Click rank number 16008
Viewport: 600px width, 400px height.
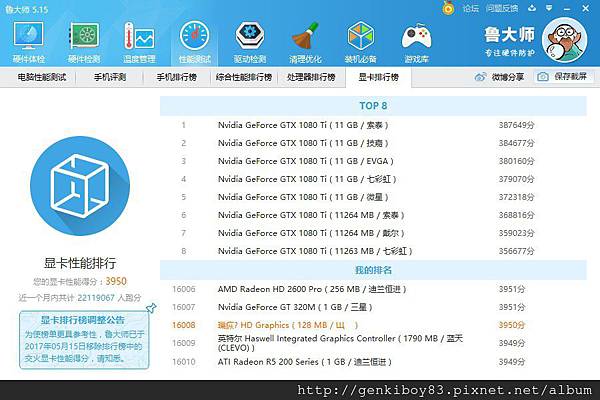[184, 325]
